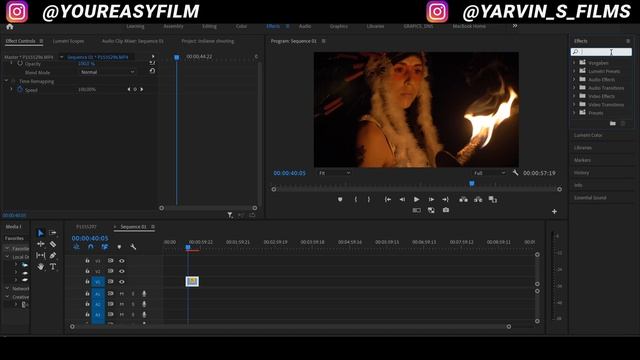Go to In point

[388, 200]
